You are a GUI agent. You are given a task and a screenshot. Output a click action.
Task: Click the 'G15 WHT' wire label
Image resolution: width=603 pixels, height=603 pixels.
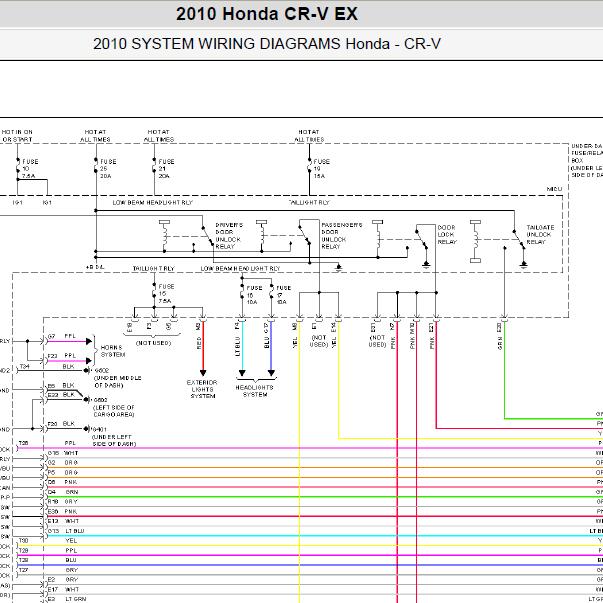63,453
